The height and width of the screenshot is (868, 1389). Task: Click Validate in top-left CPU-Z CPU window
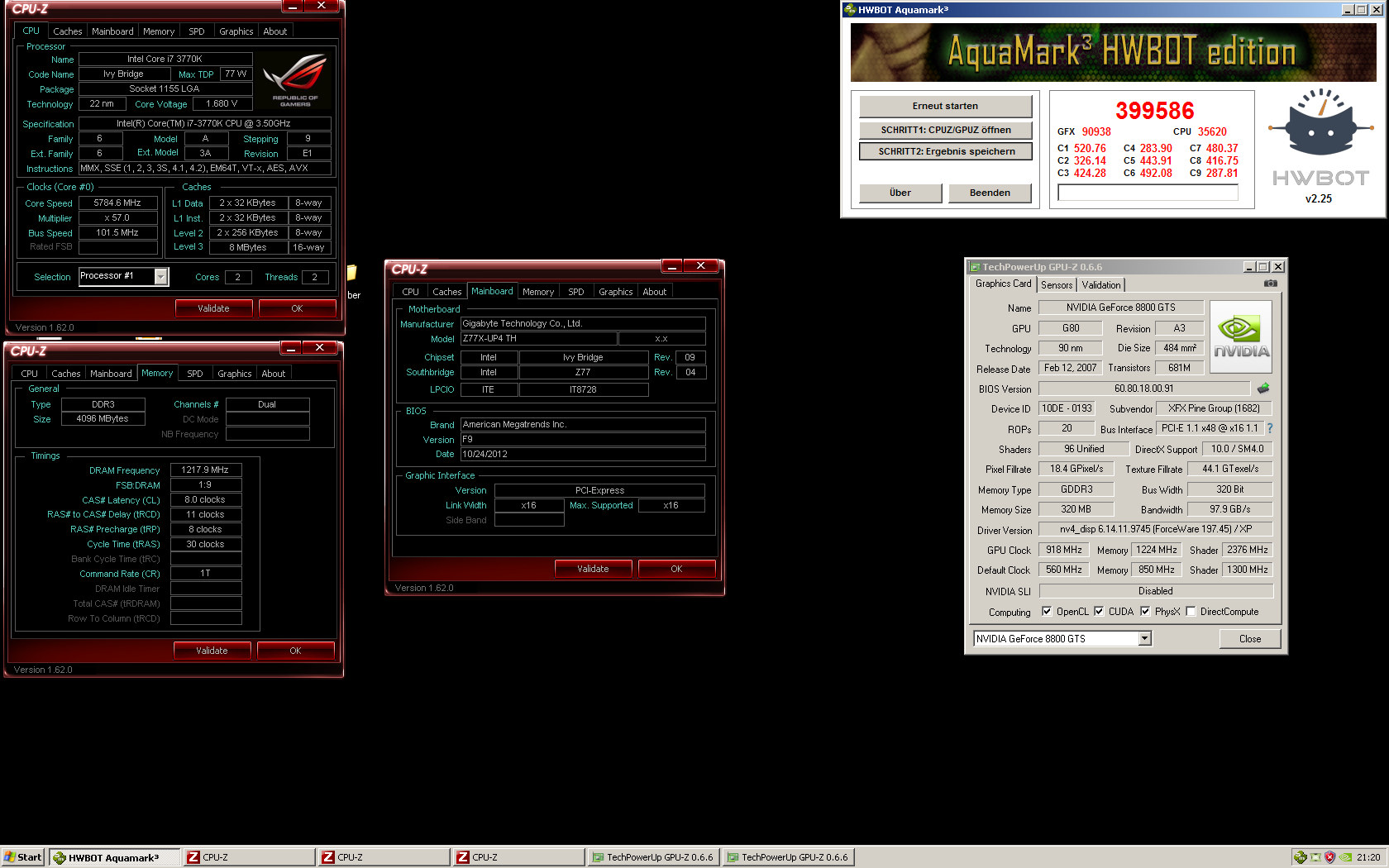(213, 308)
